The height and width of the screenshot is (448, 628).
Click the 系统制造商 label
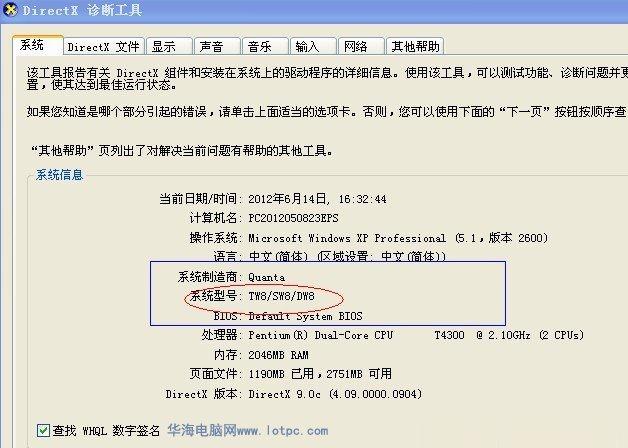pos(210,277)
